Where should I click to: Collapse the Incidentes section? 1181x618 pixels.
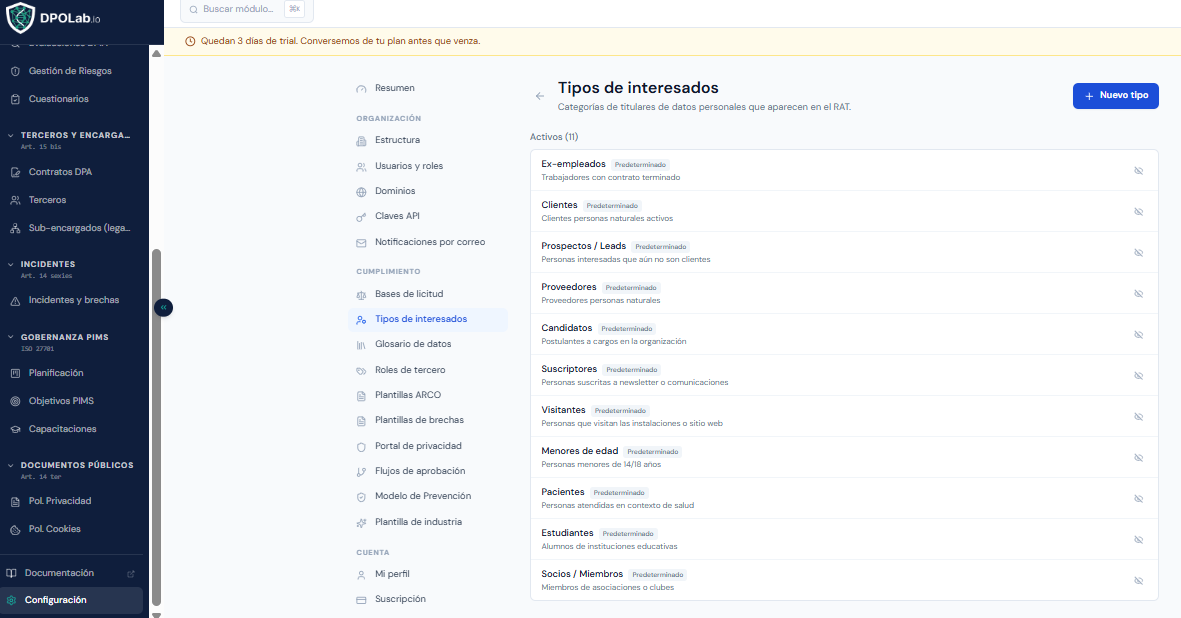click(11, 264)
